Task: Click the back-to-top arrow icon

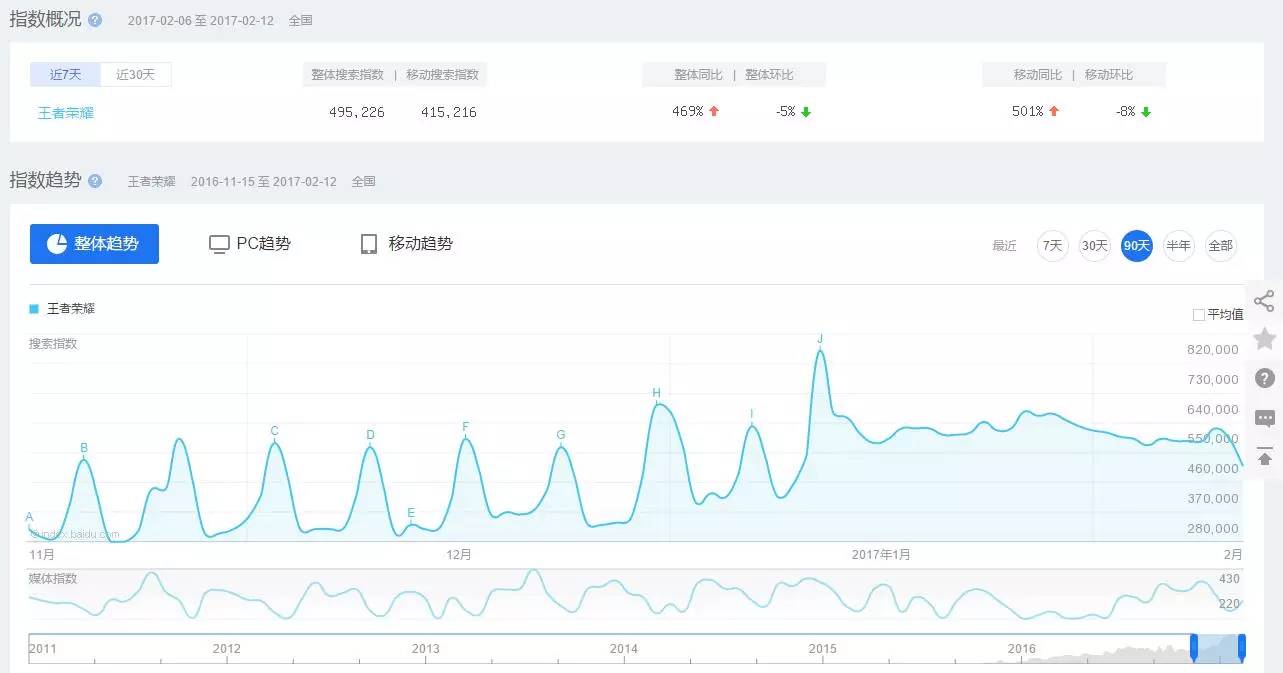Action: (1264, 456)
